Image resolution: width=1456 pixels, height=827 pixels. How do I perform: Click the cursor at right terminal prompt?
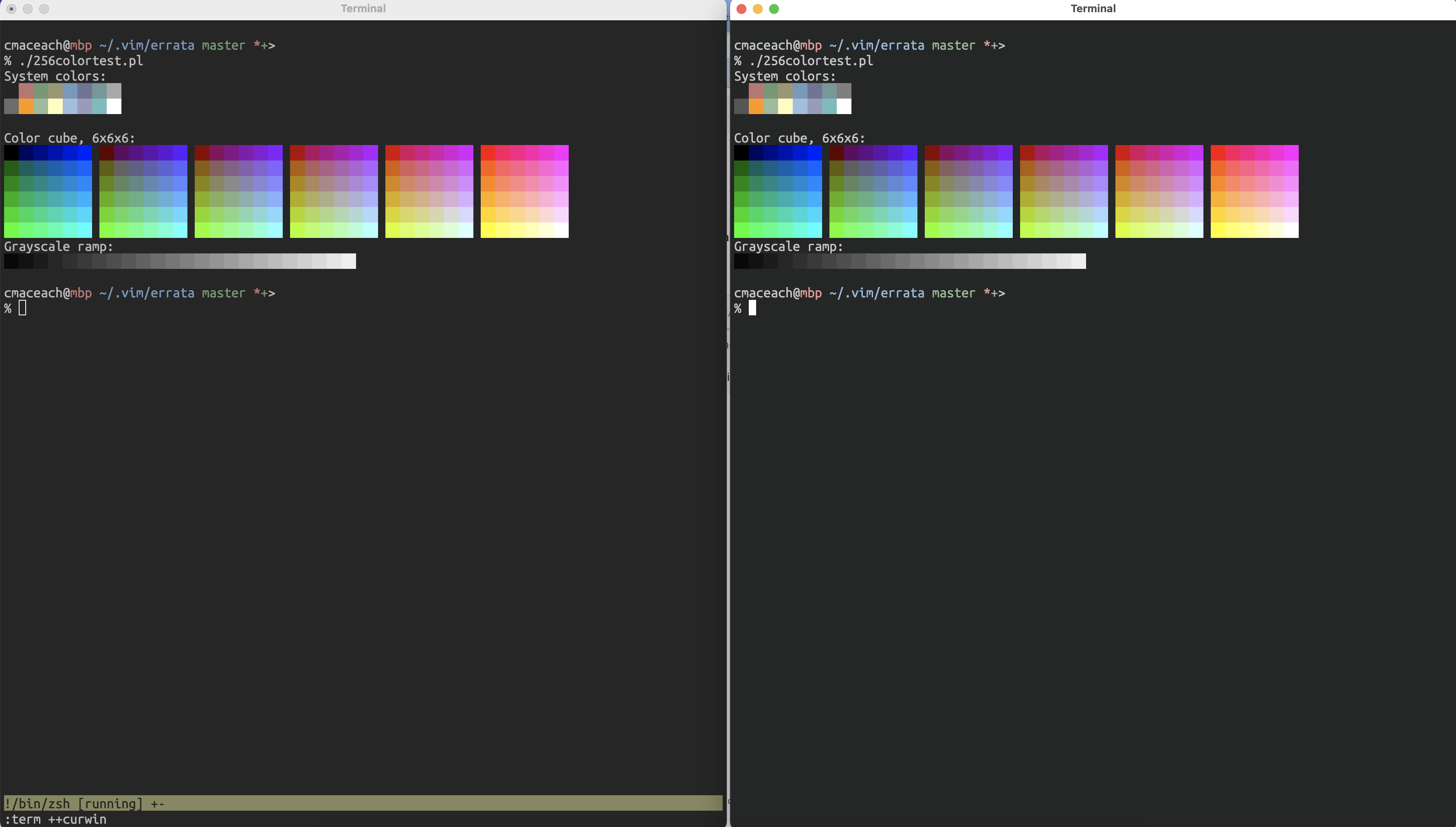tap(753, 308)
